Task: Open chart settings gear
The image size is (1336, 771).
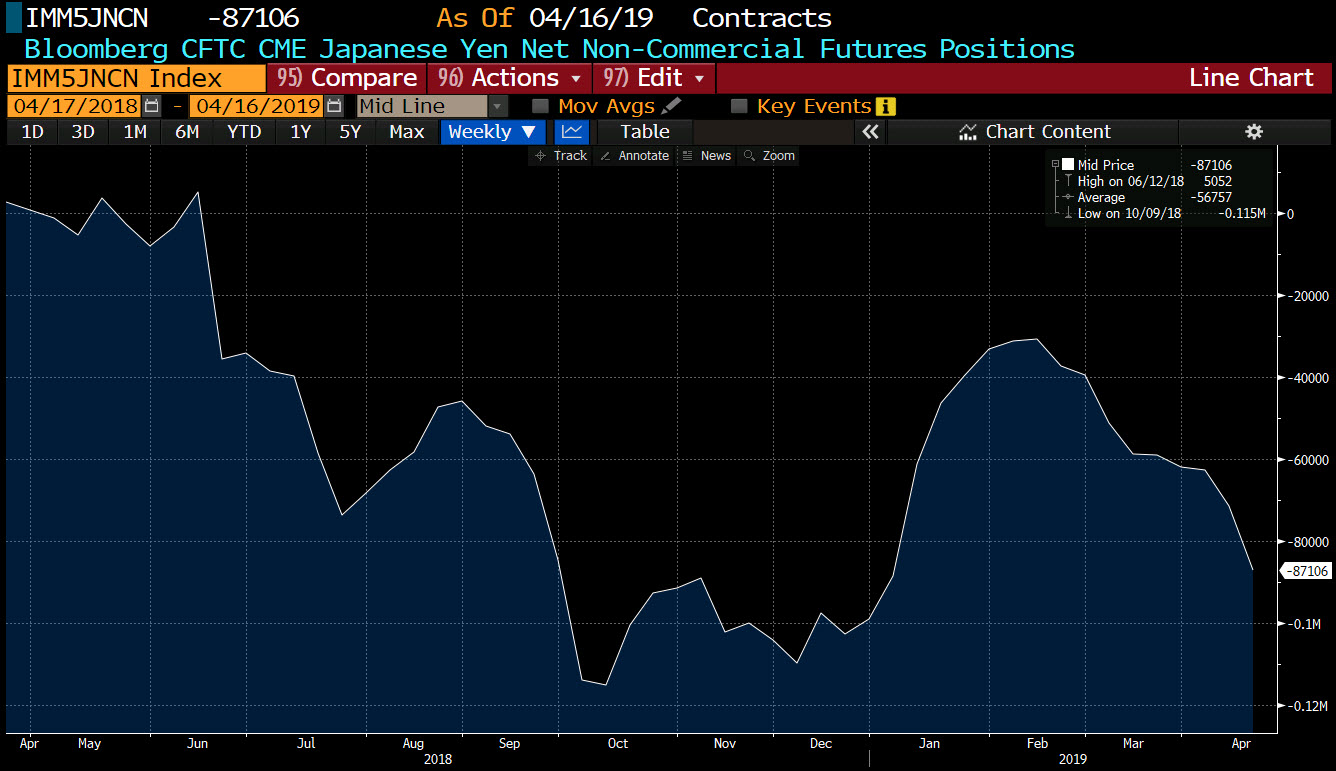Action: (1254, 132)
